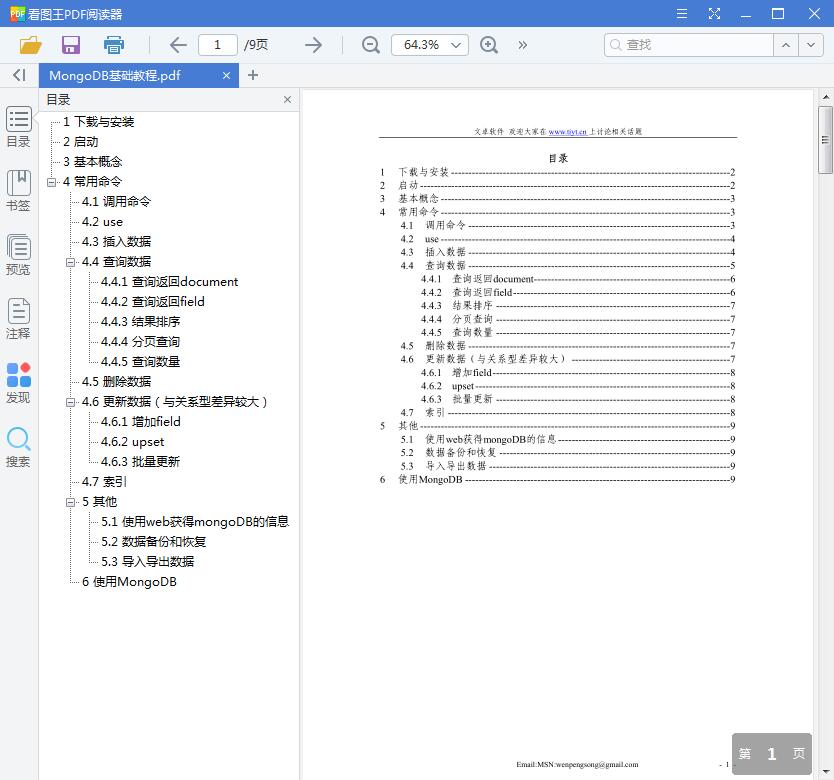834x780 pixels.
Task: Select outline item 4.5 删除数据
Action: click(116, 381)
